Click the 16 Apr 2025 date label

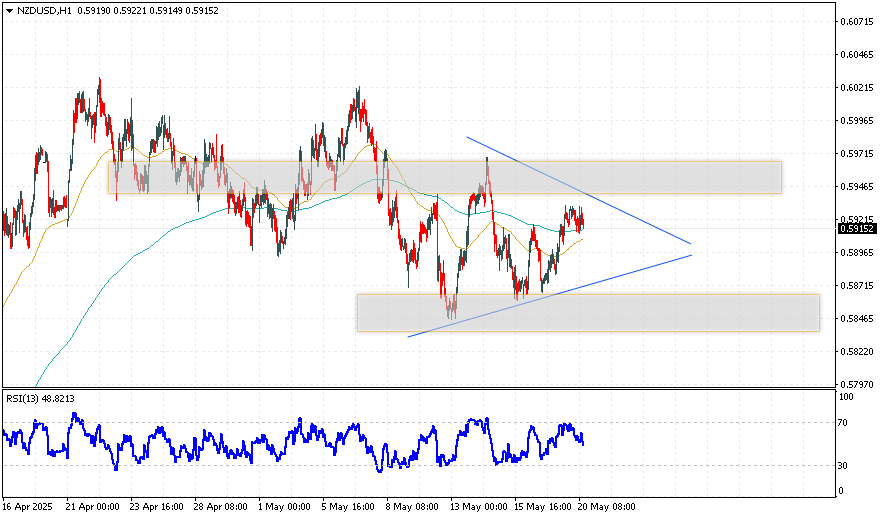coord(28,507)
